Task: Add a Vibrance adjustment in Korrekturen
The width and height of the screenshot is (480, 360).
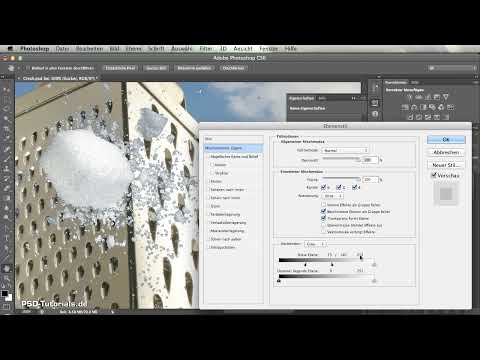Action: 446,97
